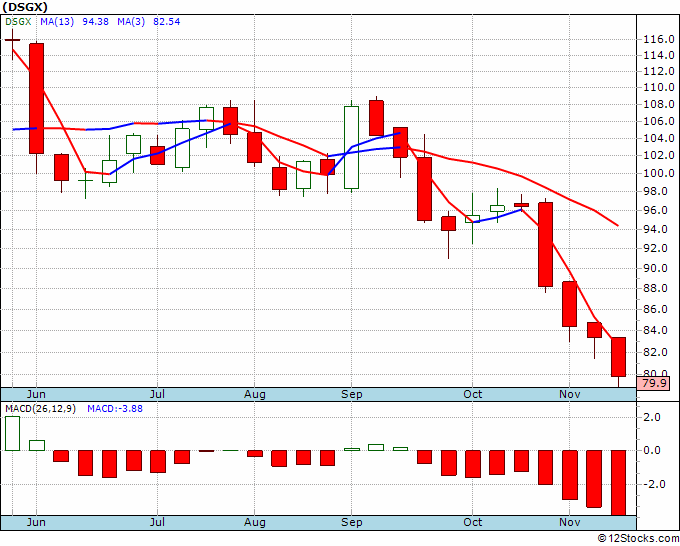The image size is (680, 546).
Task: Click the tallest green MACD bar in June
Action: pos(13,433)
